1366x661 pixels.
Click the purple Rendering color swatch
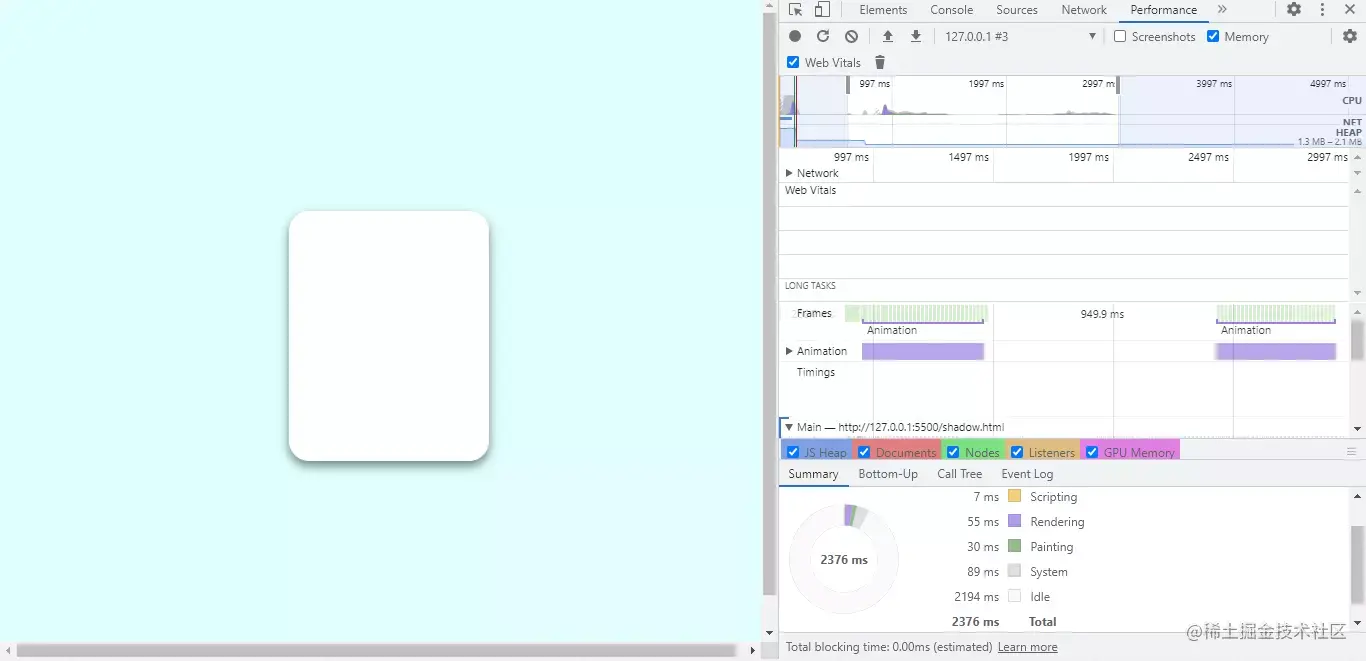pos(1014,521)
